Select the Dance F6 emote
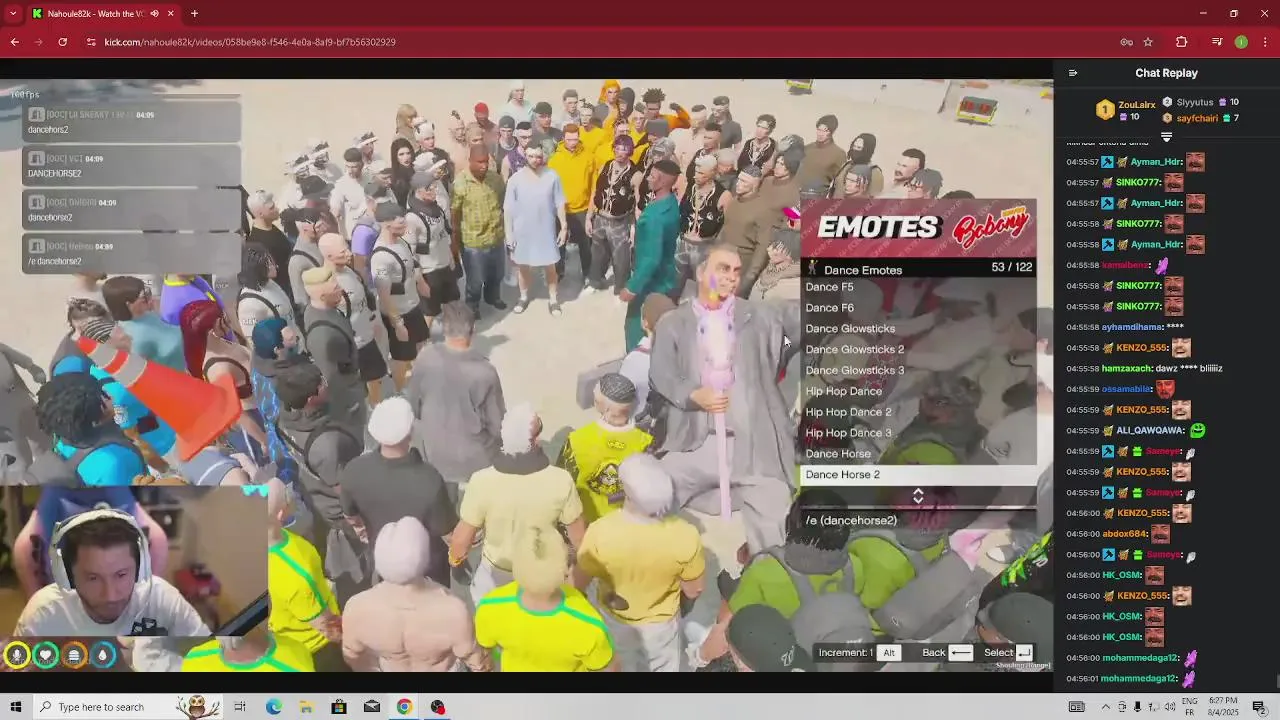The height and width of the screenshot is (720, 1280). pyautogui.click(x=918, y=308)
